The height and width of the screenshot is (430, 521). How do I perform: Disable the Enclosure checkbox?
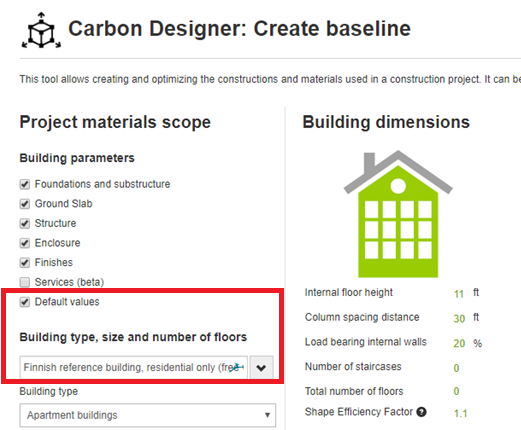pos(25,243)
